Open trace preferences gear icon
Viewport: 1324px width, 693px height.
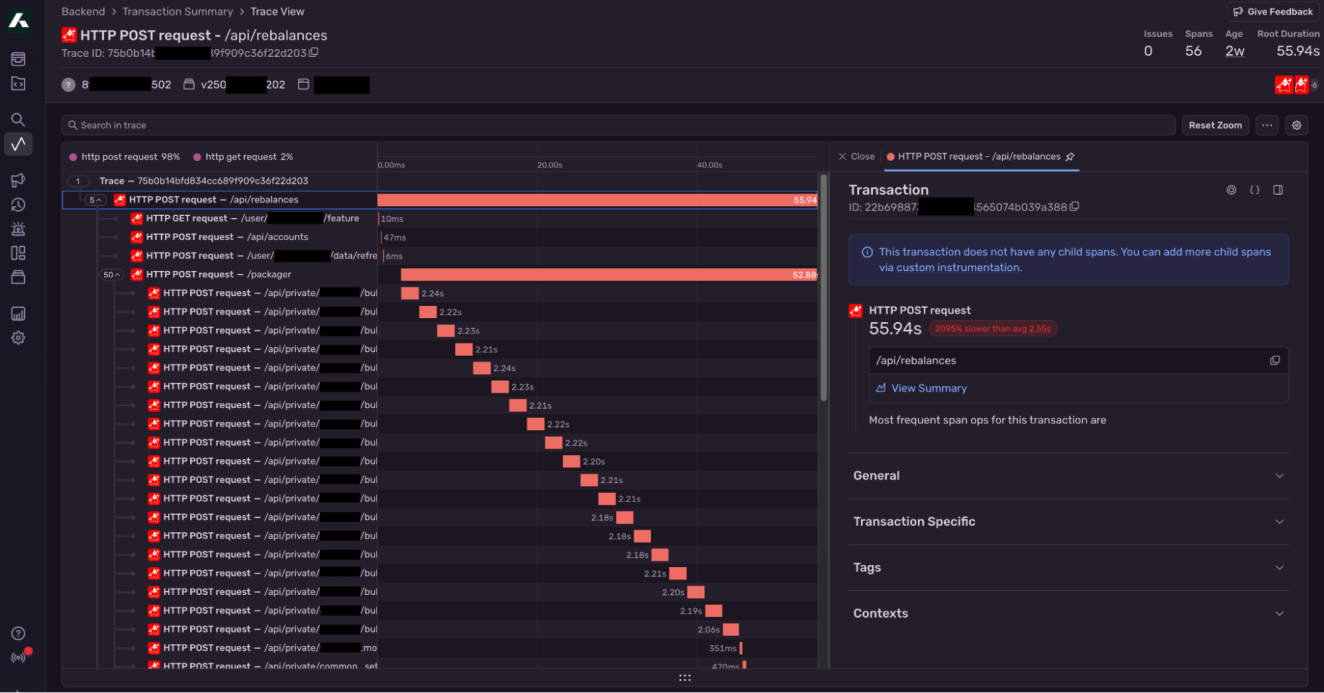tap(1297, 125)
